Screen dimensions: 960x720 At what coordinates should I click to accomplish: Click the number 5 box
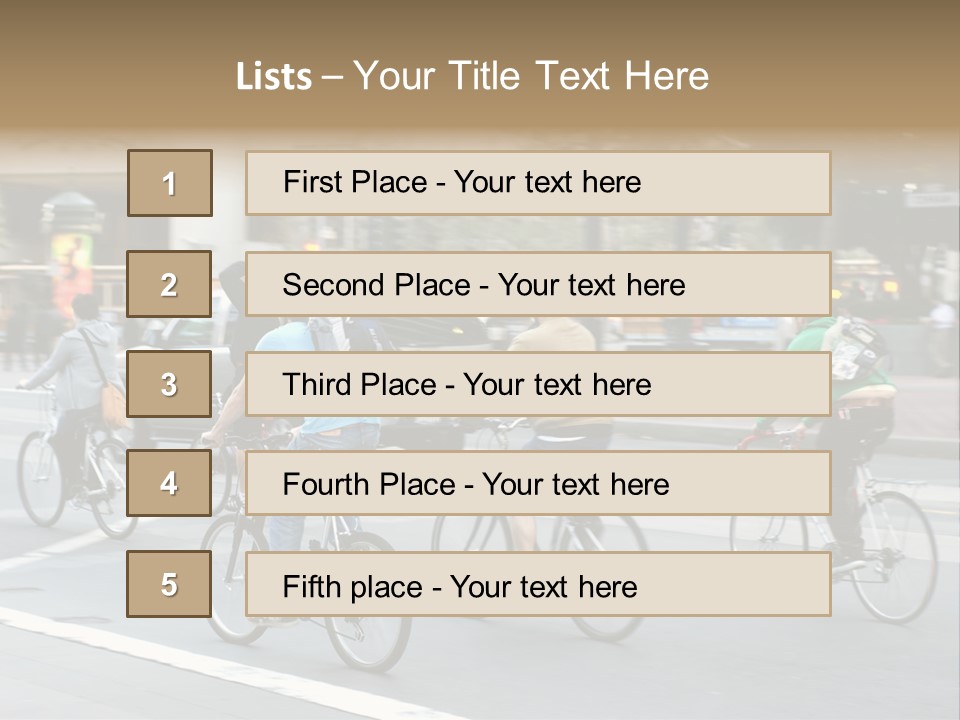pyautogui.click(x=170, y=584)
